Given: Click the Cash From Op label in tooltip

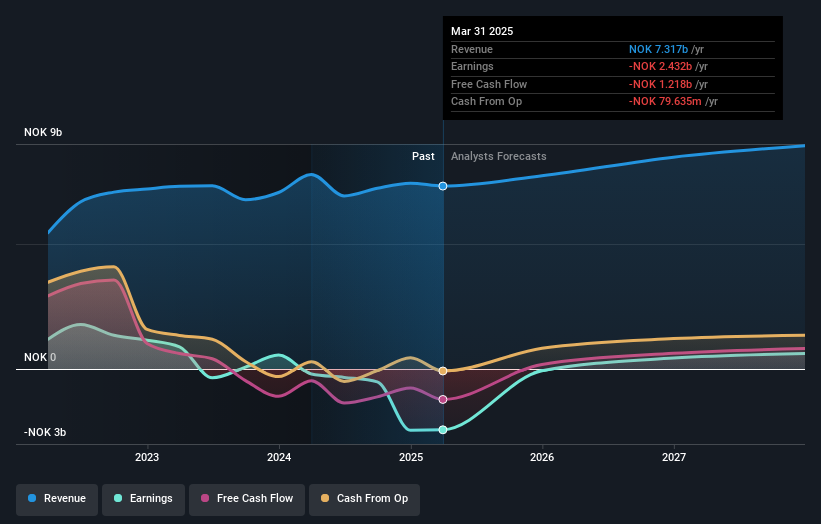Looking at the screenshot, I should tap(486, 102).
